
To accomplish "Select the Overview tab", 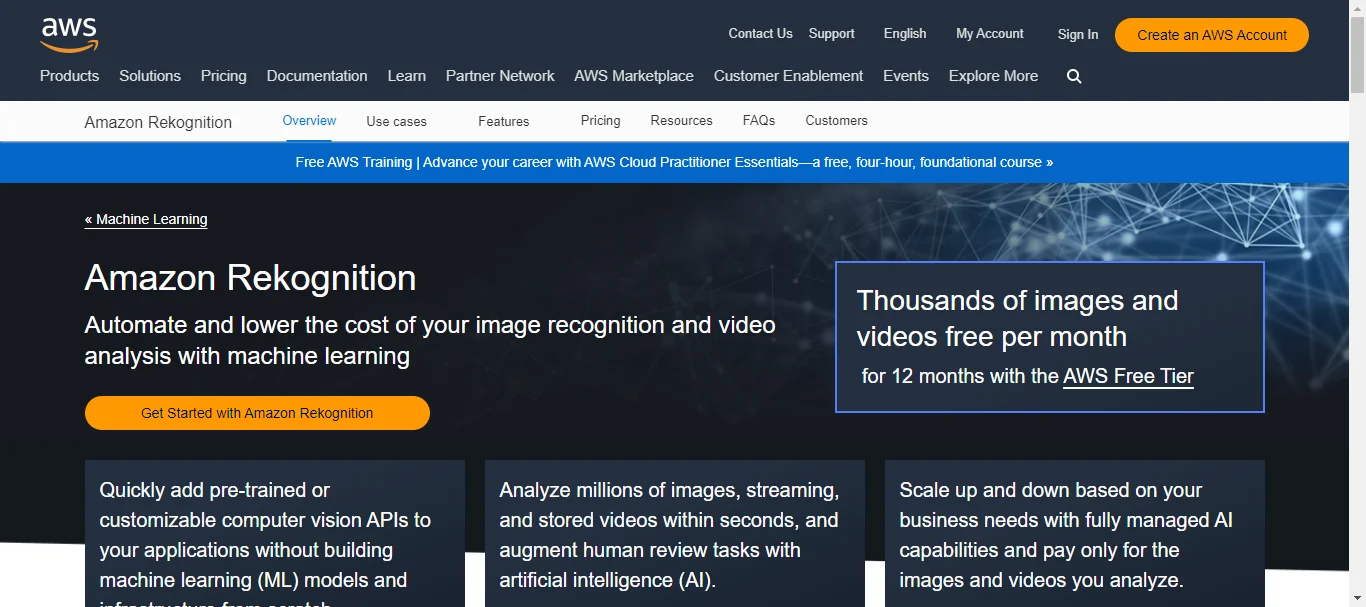I will 309,121.
